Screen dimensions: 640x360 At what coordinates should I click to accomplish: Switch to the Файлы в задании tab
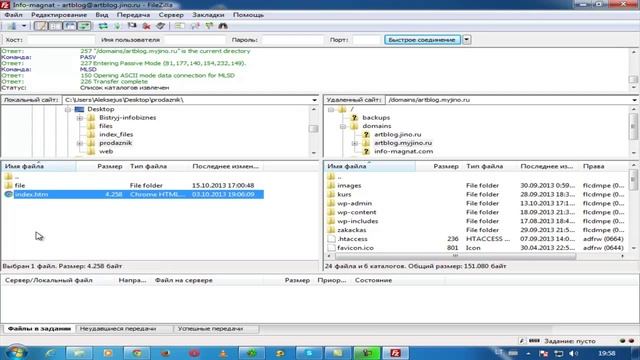39,329
